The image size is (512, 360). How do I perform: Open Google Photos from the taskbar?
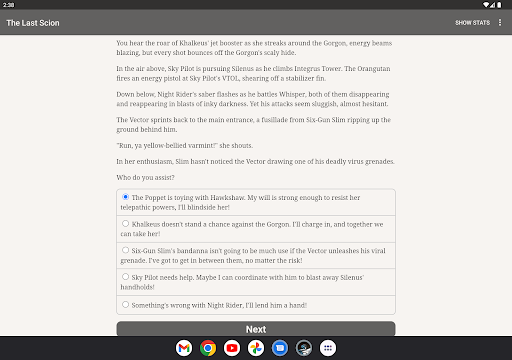(x=256, y=348)
